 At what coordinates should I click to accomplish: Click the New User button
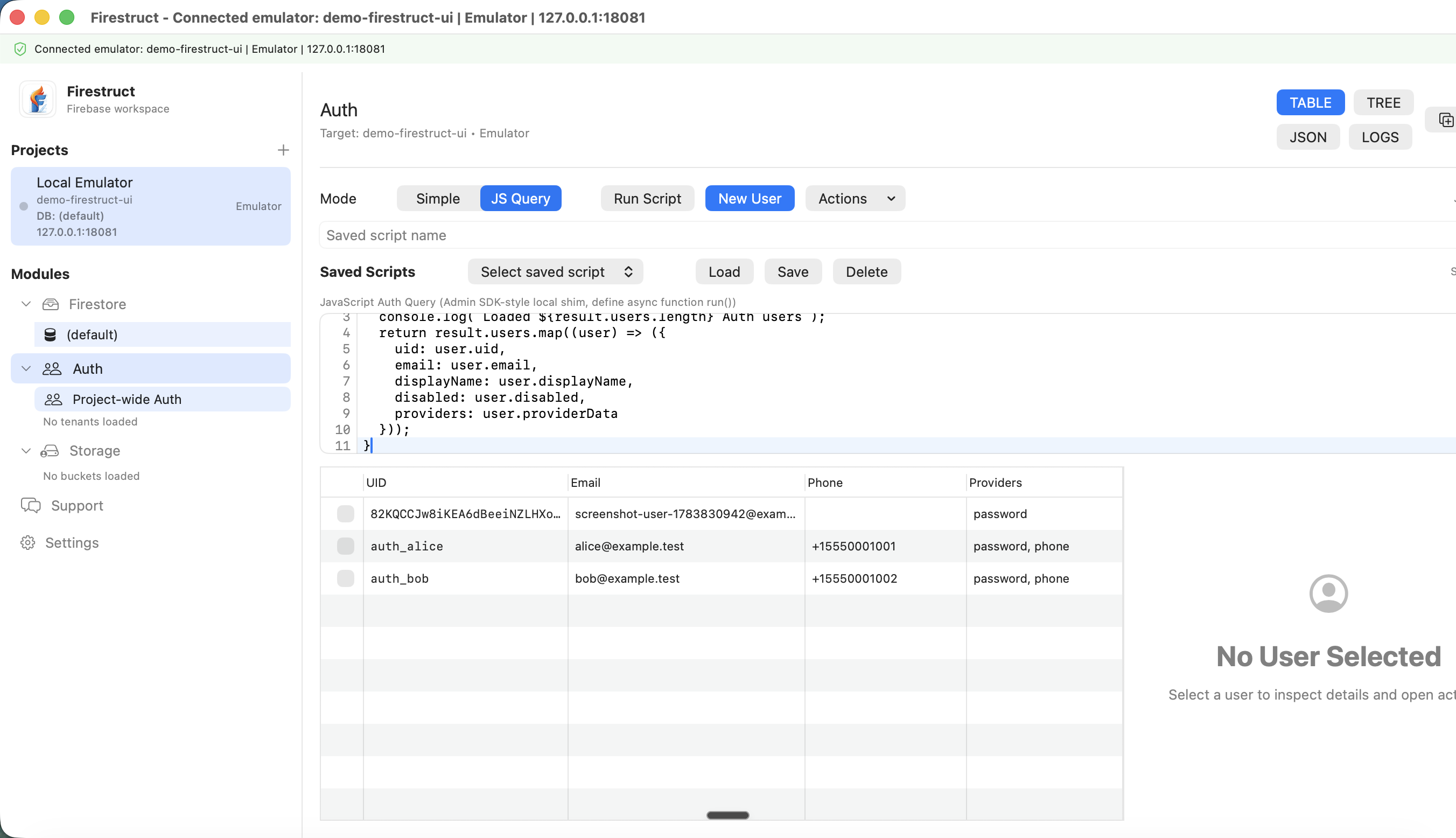(x=750, y=199)
